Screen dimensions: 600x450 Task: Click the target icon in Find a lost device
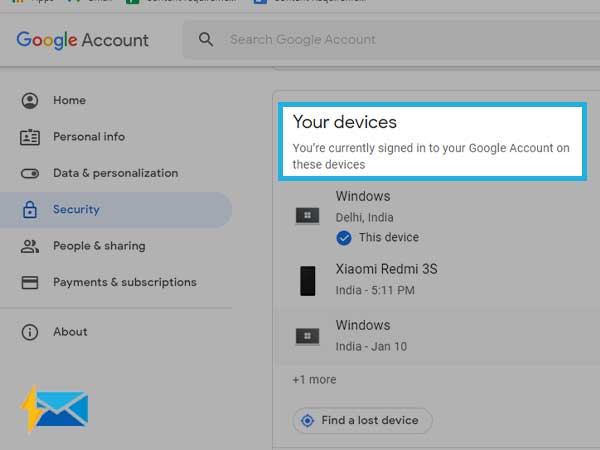tap(307, 421)
